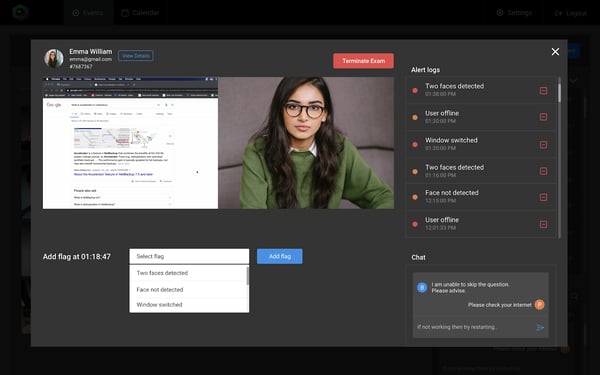
Task: Click the candidate ID #7687367
Action: coord(81,67)
